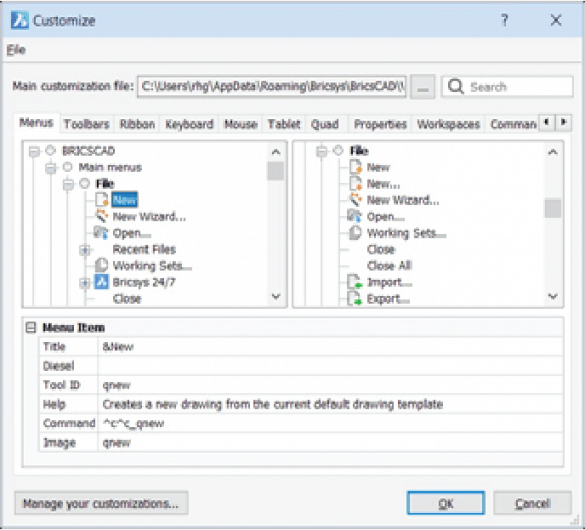Click the browse ellipsis button for customization file

click(x=422, y=87)
